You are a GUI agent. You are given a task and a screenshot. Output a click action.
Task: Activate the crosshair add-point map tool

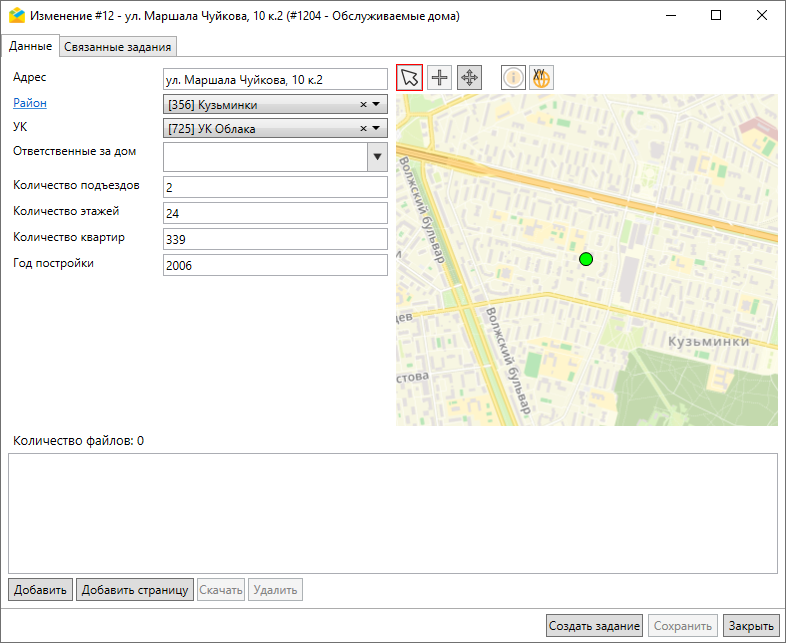439,78
